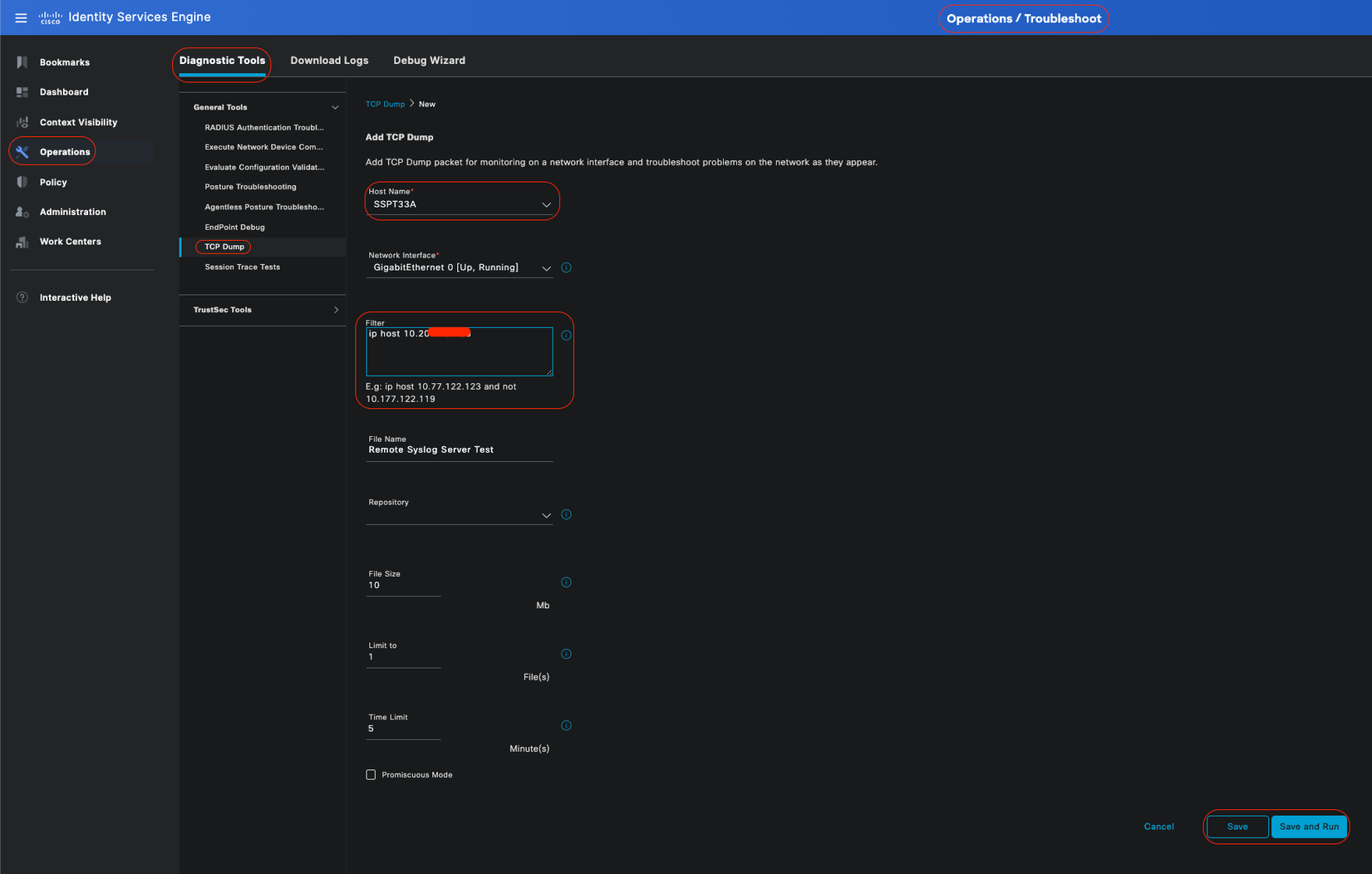The height and width of the screenshot is (874, 1372).
Task: Show info for Network Interface field
Action: point(566,268)
